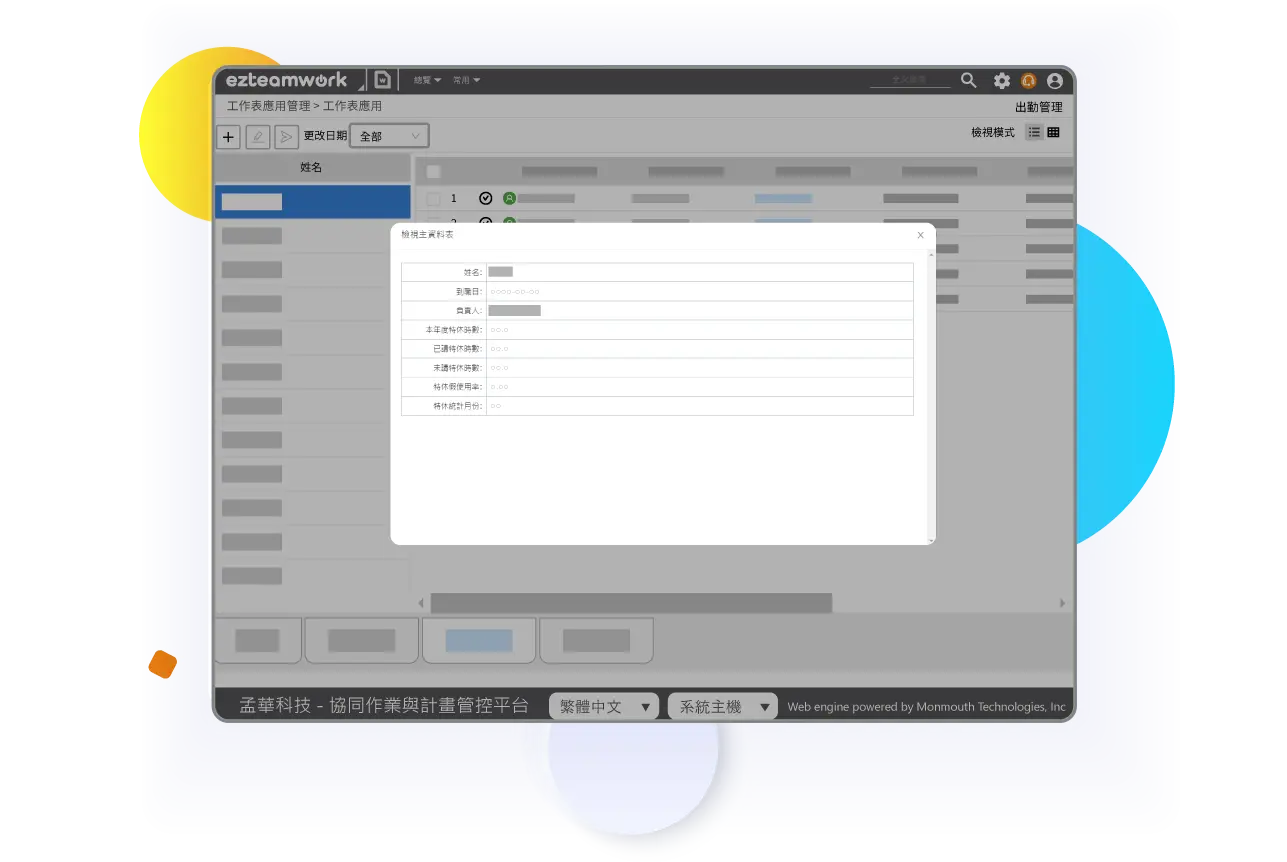
Task: Open the 總覽 menu in the top bar
Action: pos(427,80)
